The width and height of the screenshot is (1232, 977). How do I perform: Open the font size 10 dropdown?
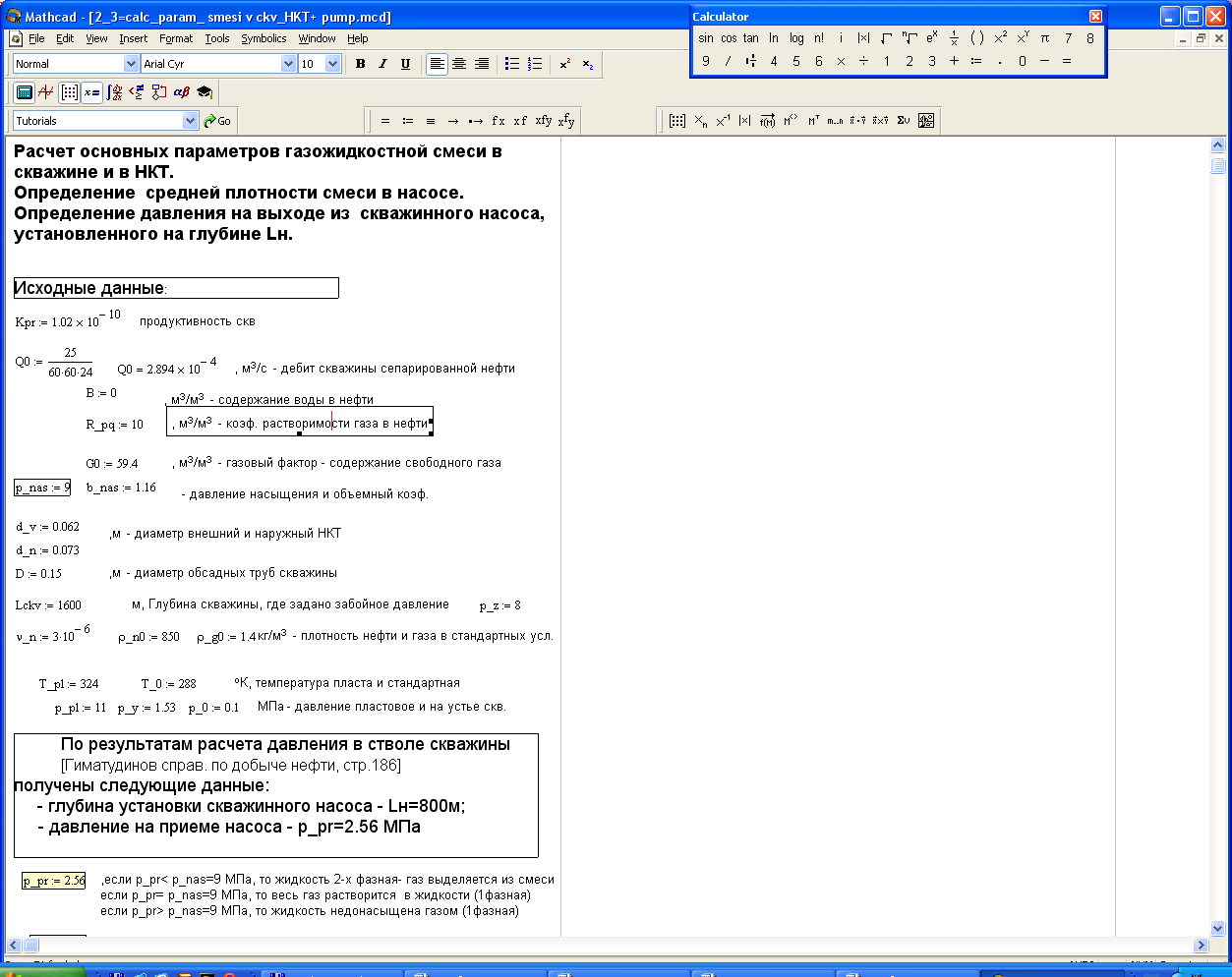click(x=333, y=64)
